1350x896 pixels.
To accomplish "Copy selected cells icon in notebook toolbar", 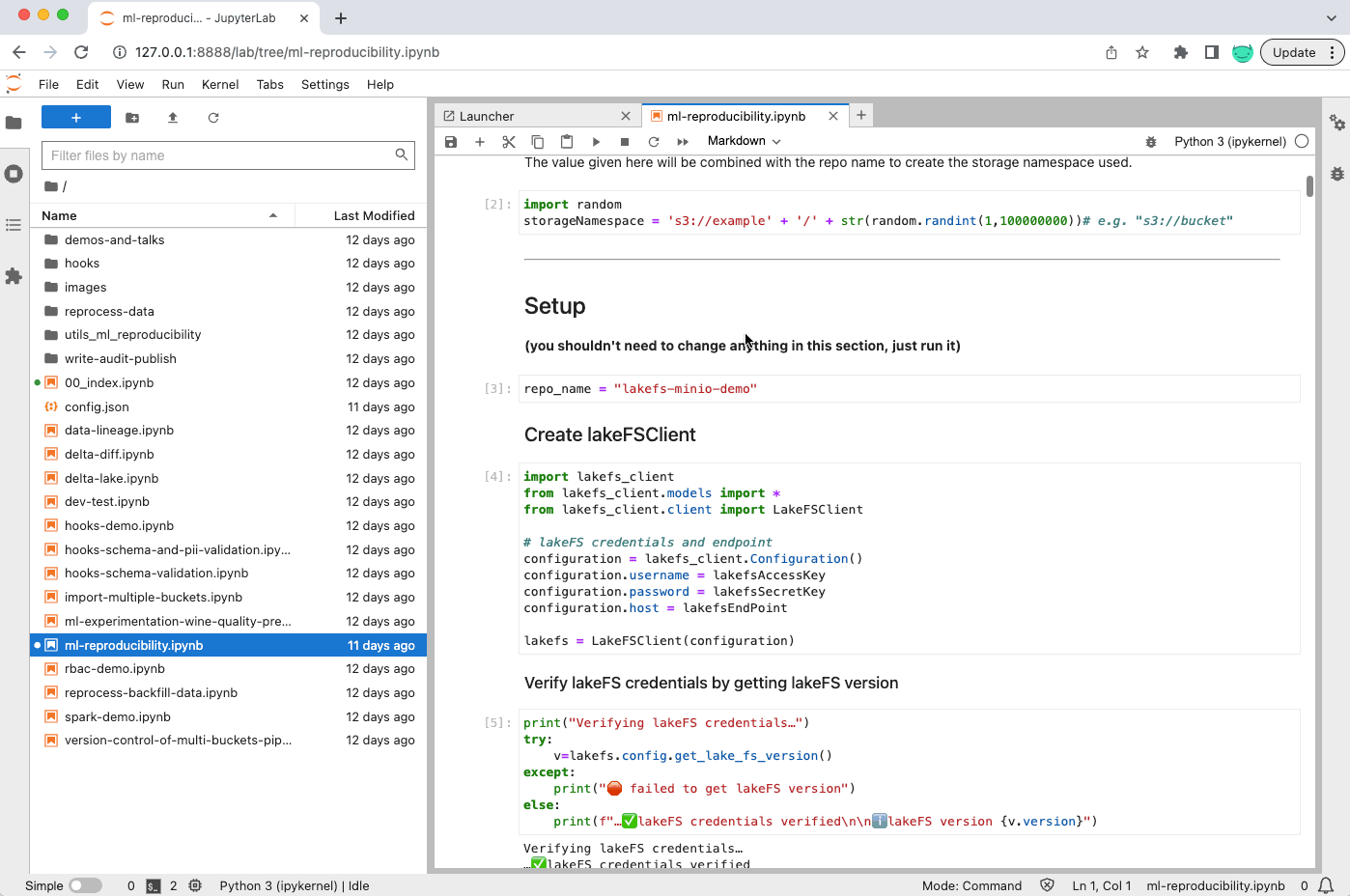I will 538,142.
